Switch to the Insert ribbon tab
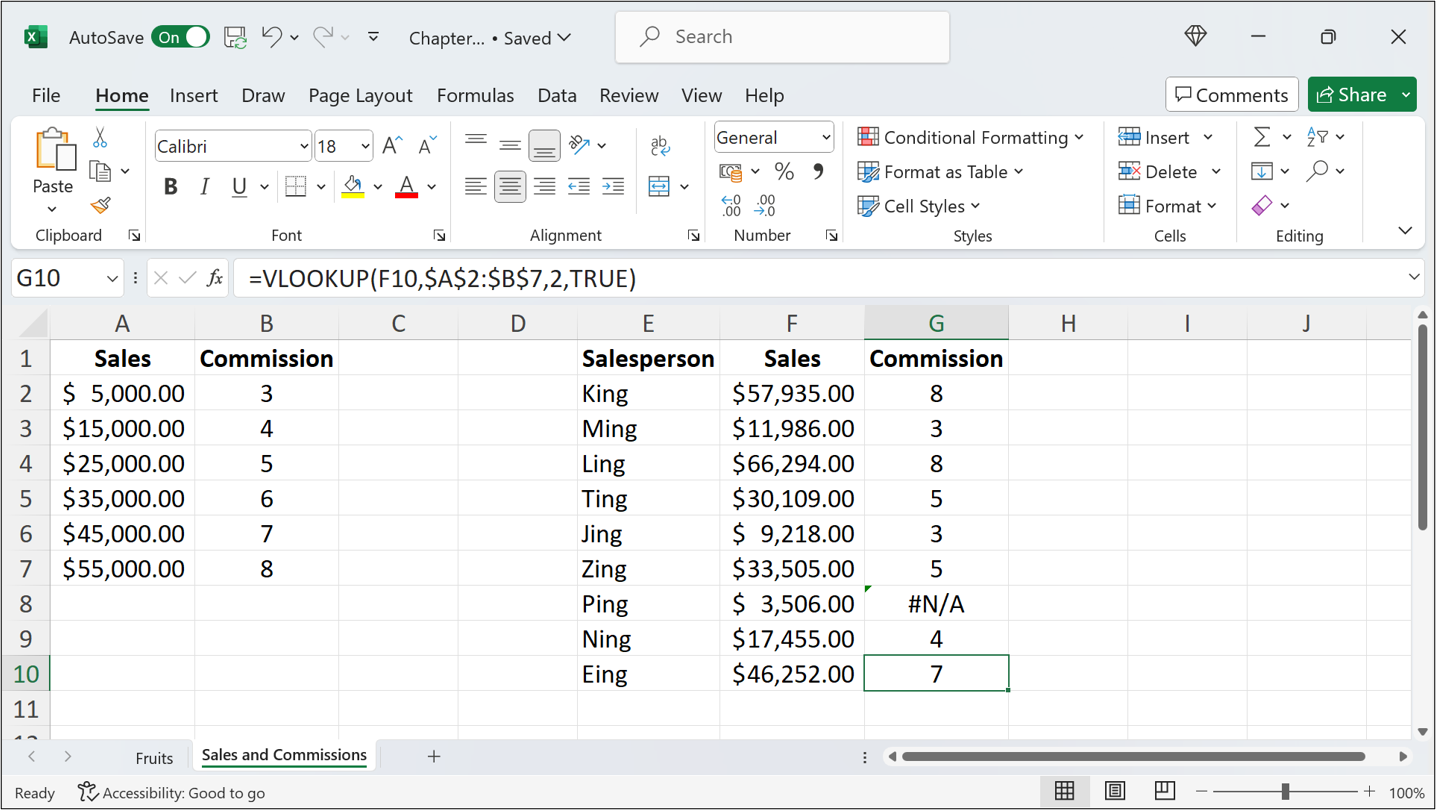 coord(194,95)
